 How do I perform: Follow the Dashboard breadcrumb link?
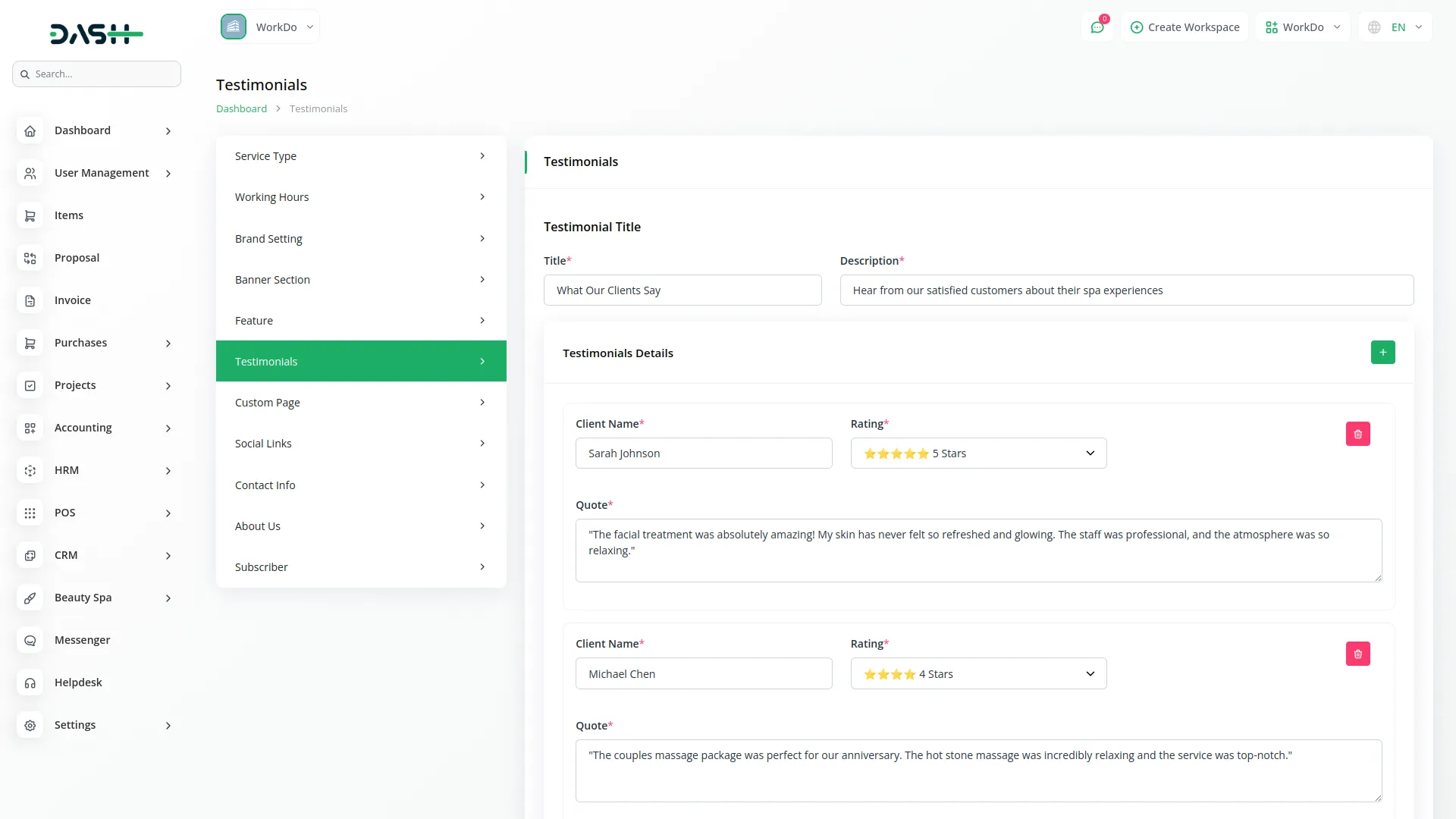pos(241,109)
